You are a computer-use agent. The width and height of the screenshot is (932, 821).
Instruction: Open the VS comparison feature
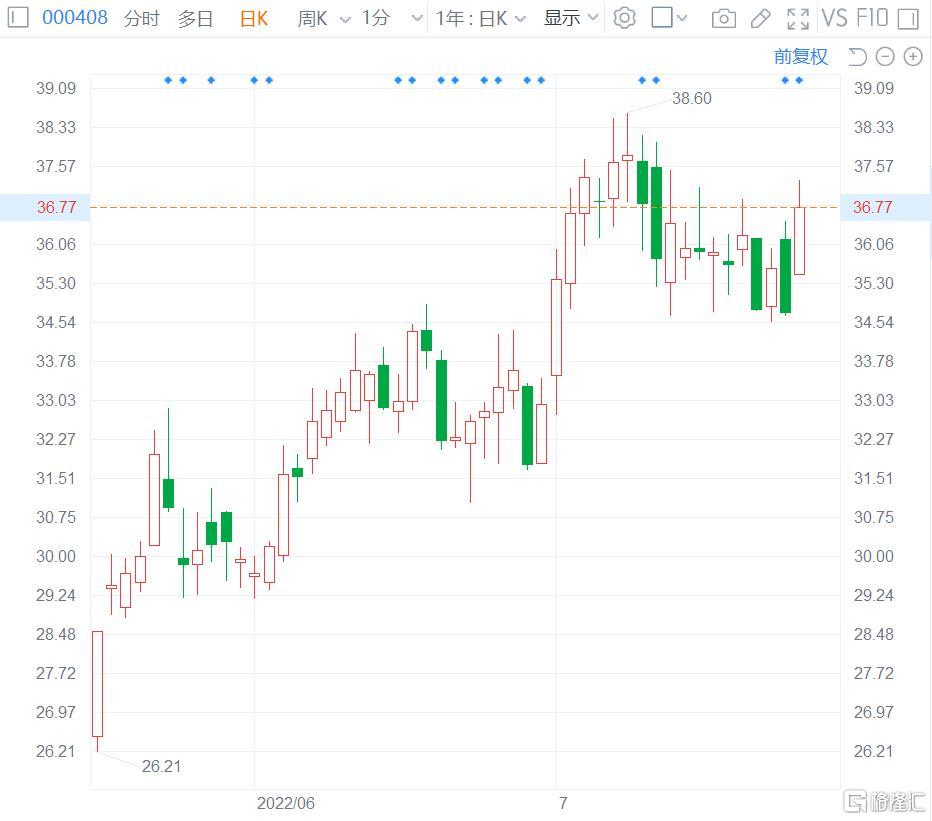835,18
